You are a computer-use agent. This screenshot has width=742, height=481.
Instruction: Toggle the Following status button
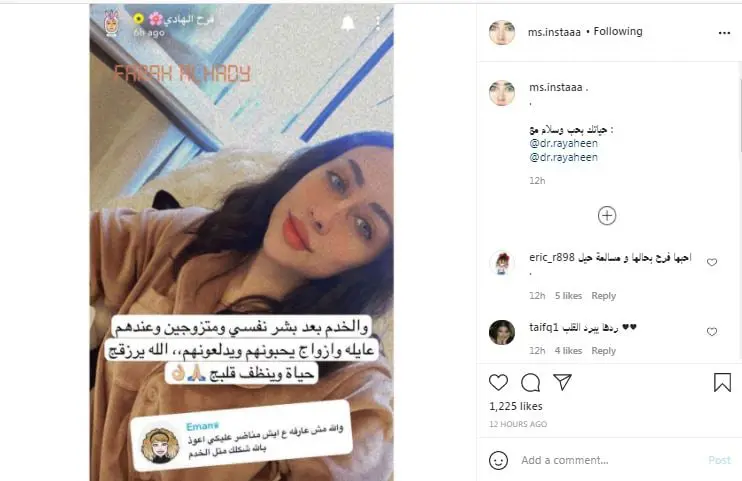[618, 31]
